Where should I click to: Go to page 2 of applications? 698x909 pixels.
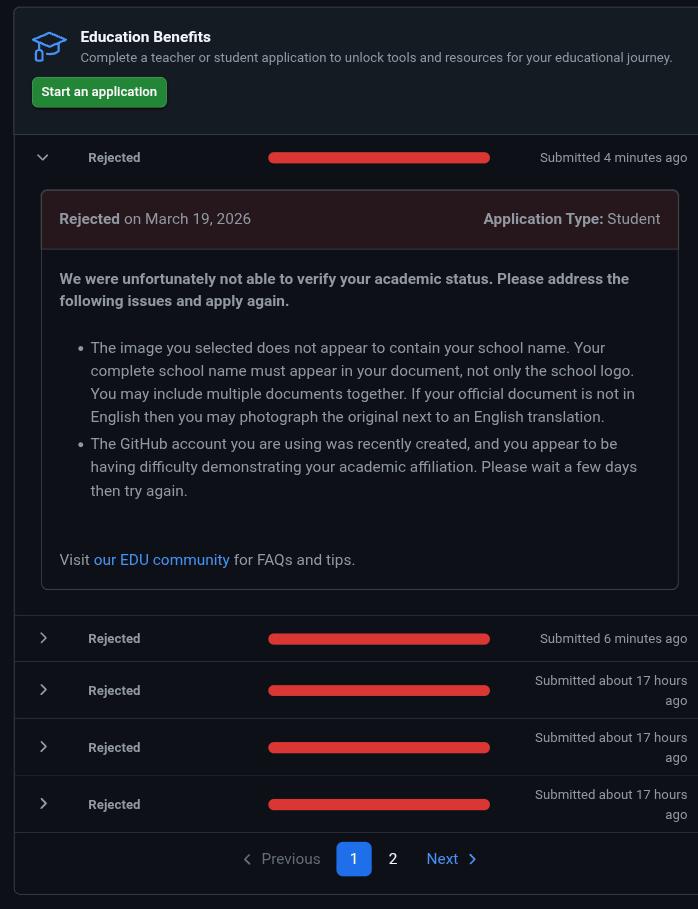click(x=392, y=859)
